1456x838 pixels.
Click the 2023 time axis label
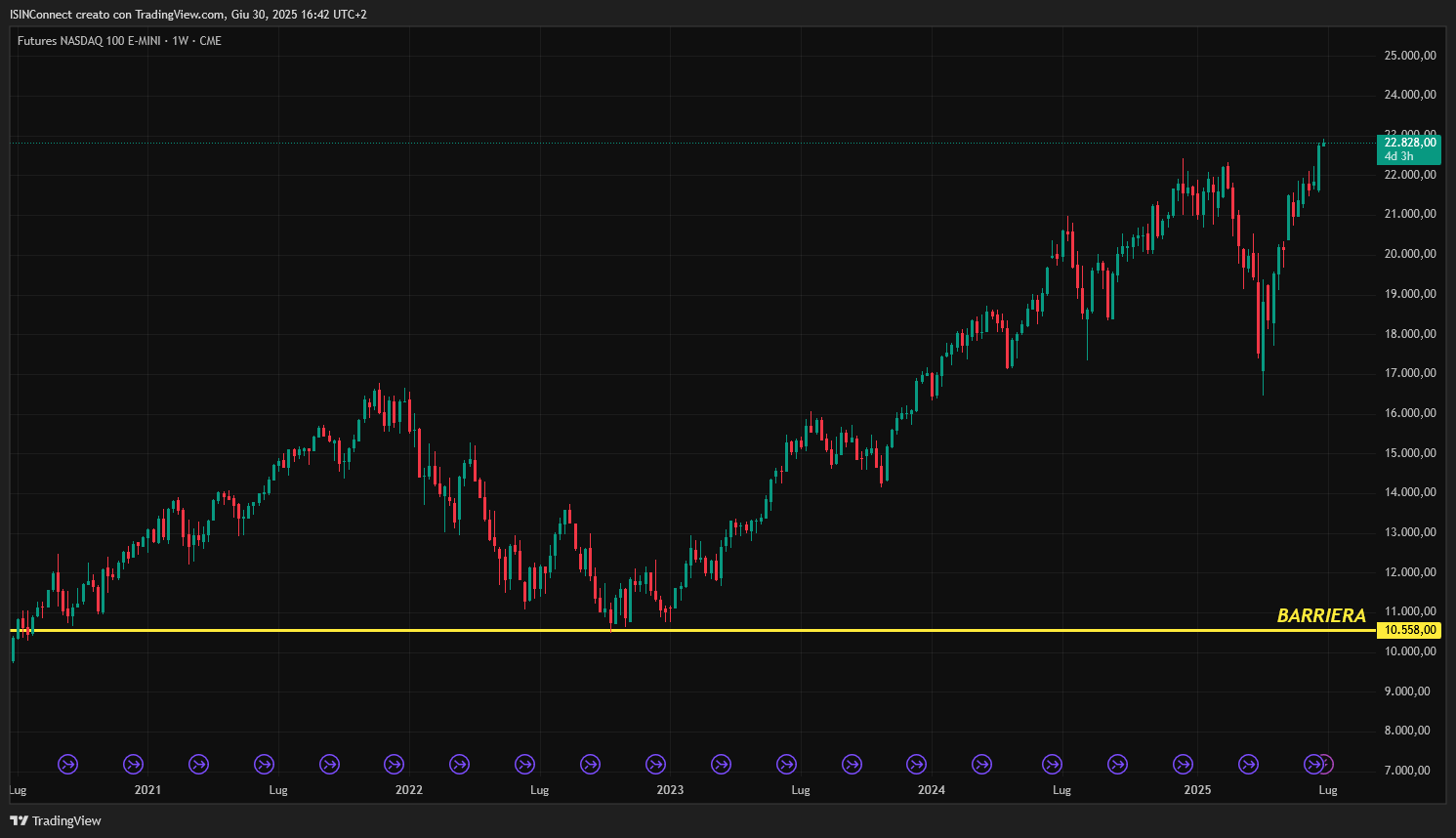[670, 790]
